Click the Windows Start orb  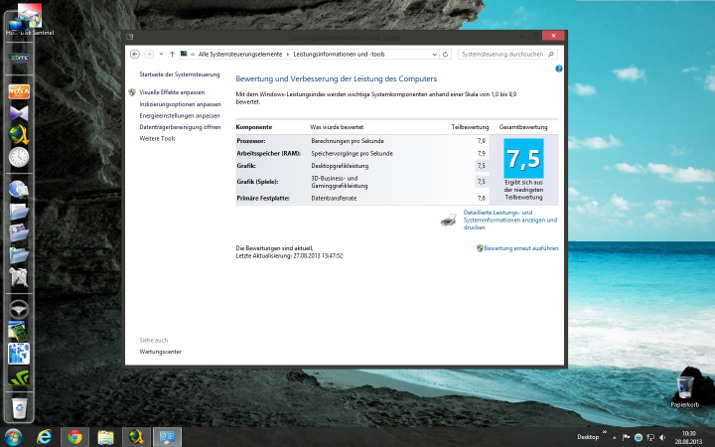[x=13, y=437]
